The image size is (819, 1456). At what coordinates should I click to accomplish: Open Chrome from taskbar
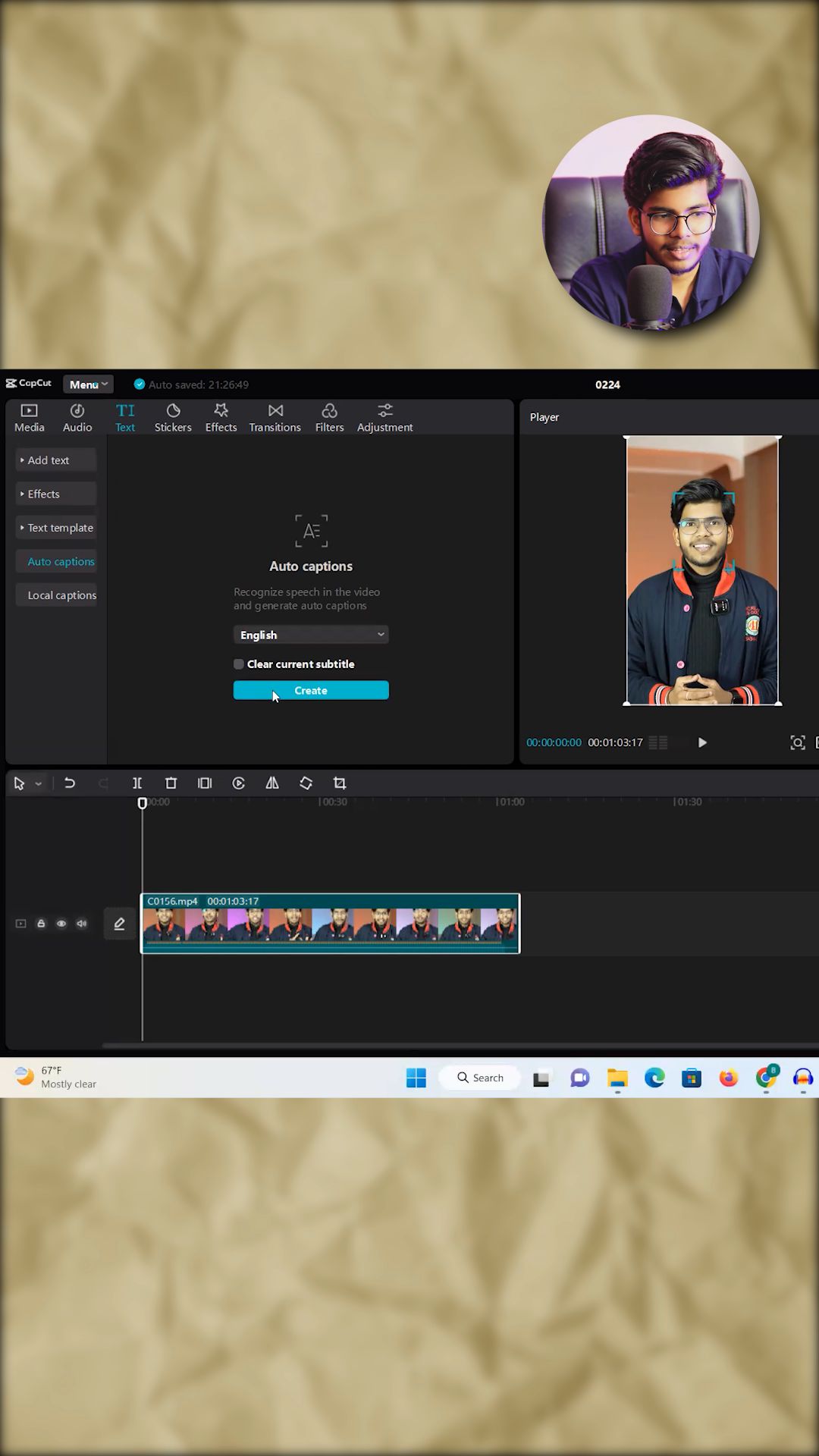point(767,1078)
